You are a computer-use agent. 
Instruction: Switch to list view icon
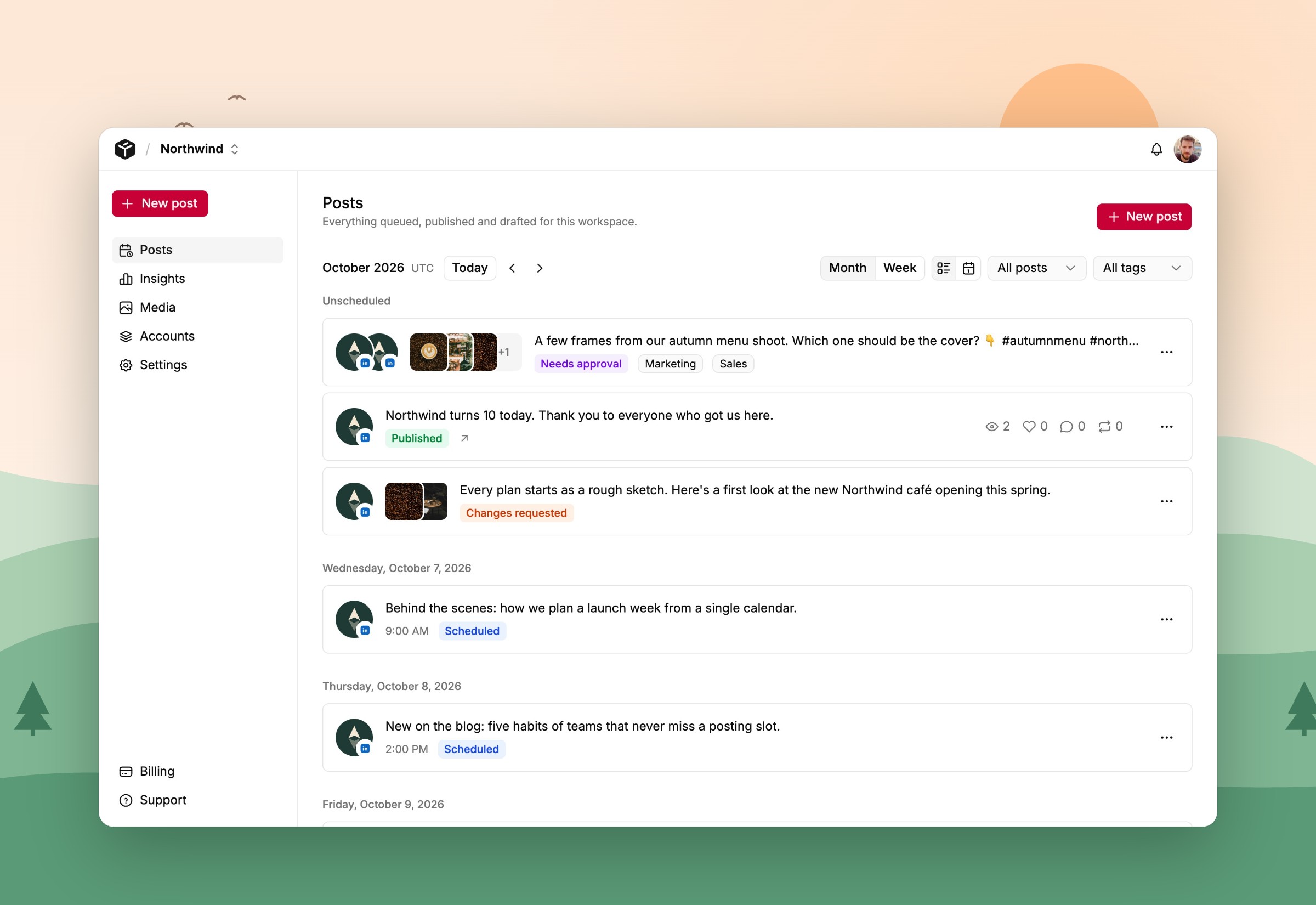pyautogui.click(x=944, y=268)
